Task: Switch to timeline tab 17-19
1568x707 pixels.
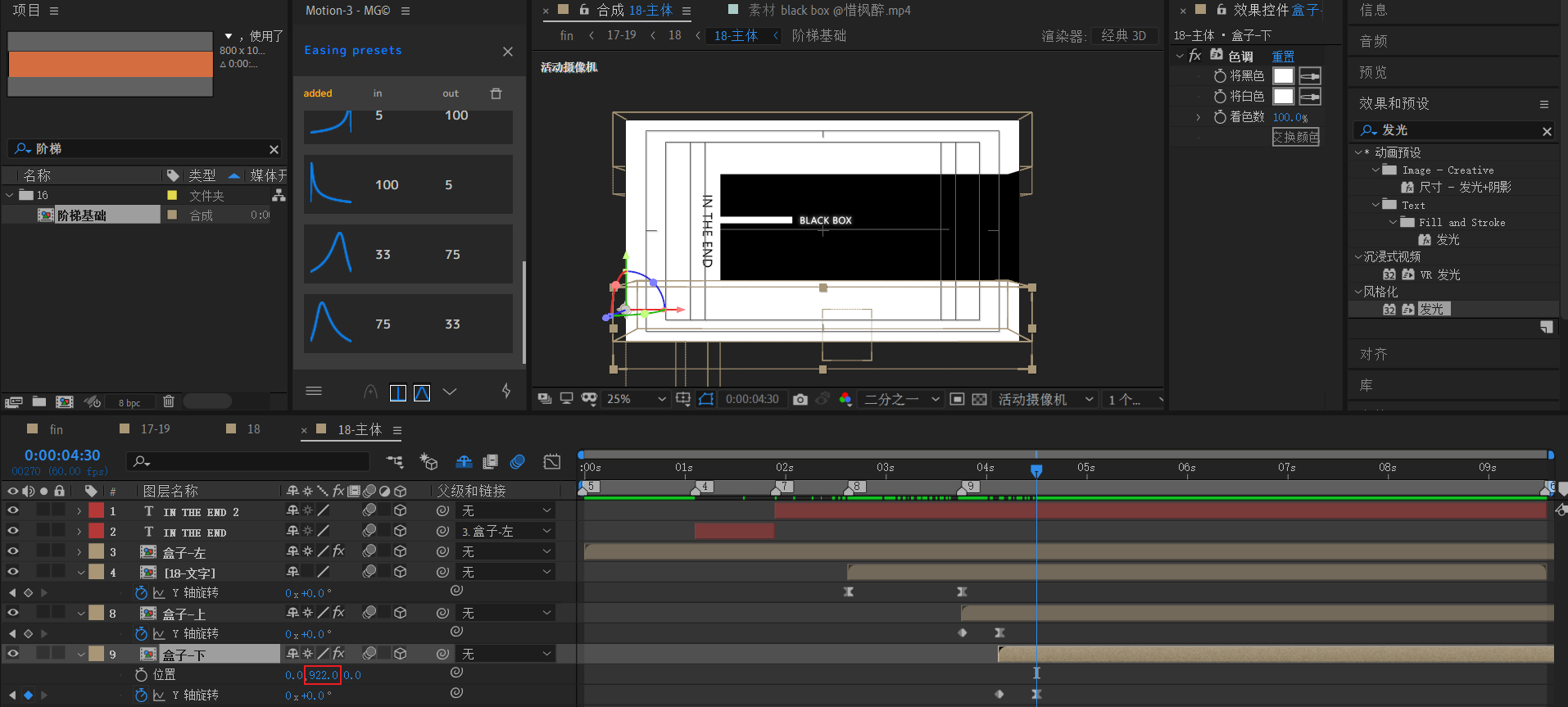Action: [x=156, y=428]
